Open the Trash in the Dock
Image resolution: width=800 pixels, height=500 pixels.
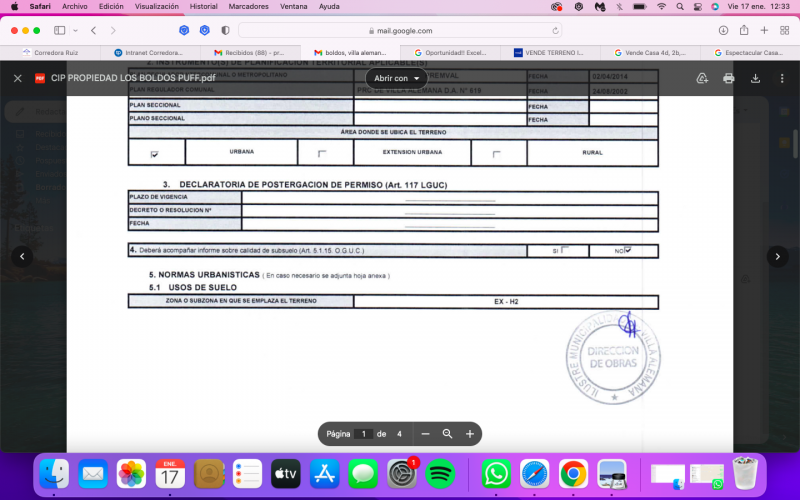point(745,474)
